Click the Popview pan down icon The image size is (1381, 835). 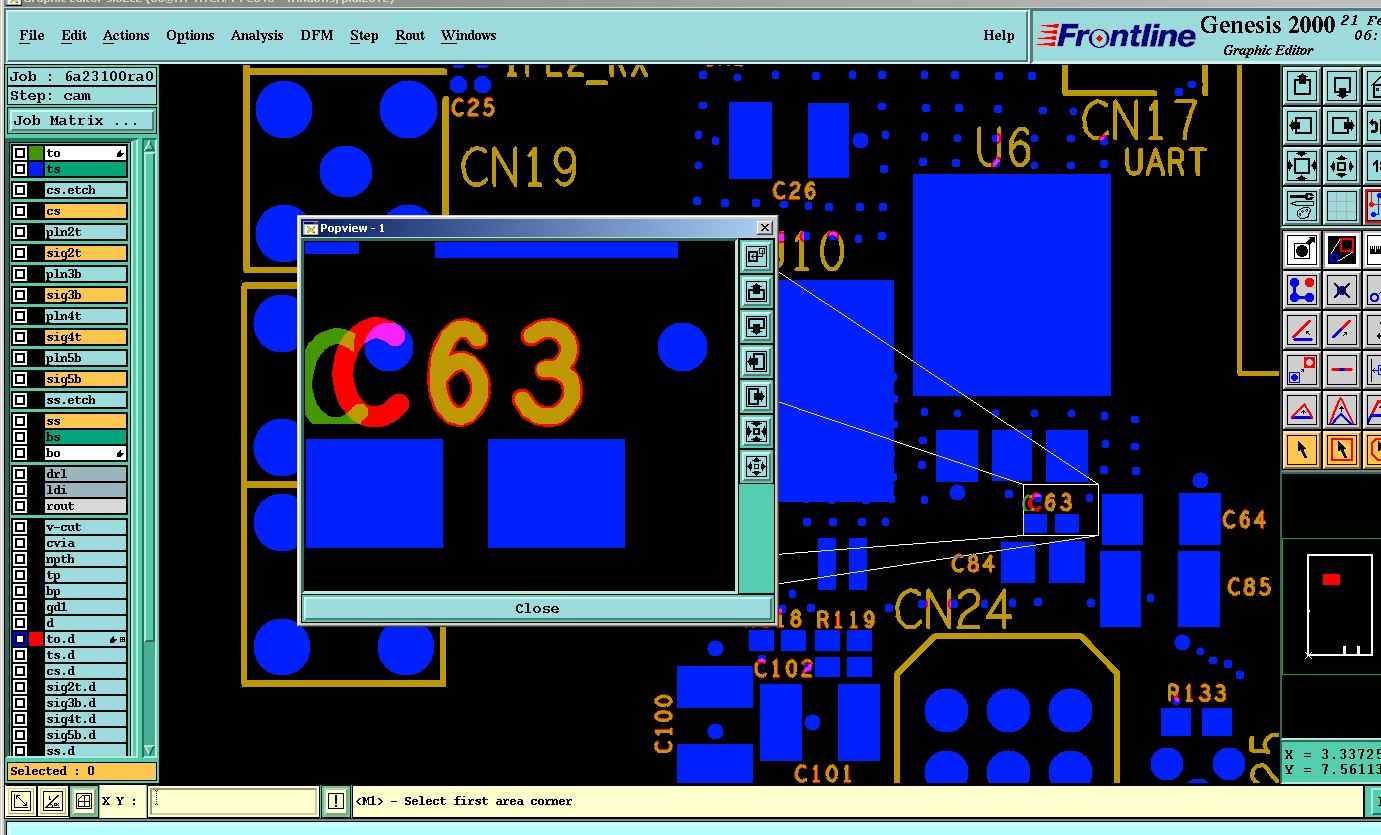(x=757, y=327)
